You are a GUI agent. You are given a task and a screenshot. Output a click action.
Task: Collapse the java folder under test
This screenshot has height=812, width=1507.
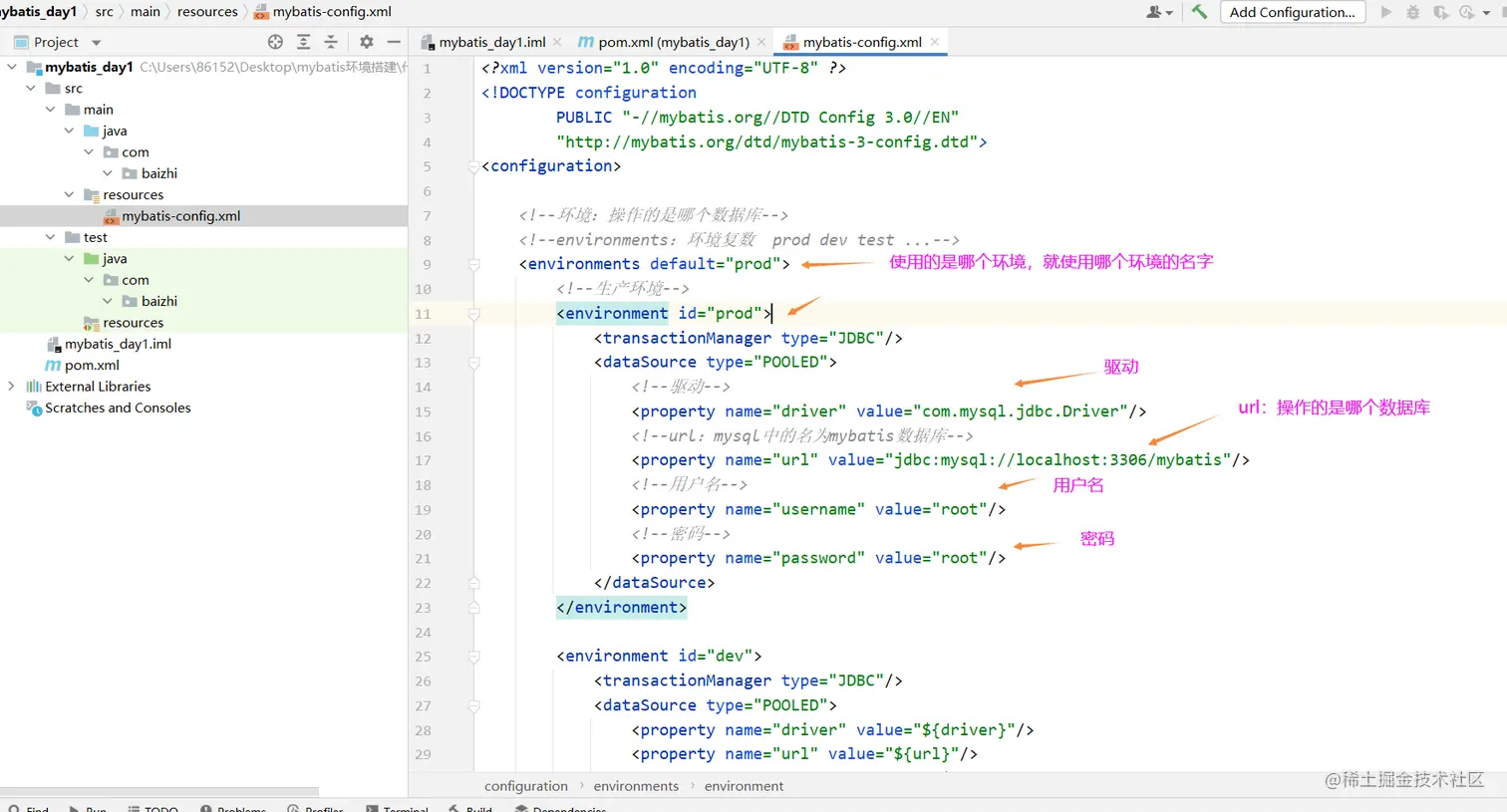tap(69, 258)
